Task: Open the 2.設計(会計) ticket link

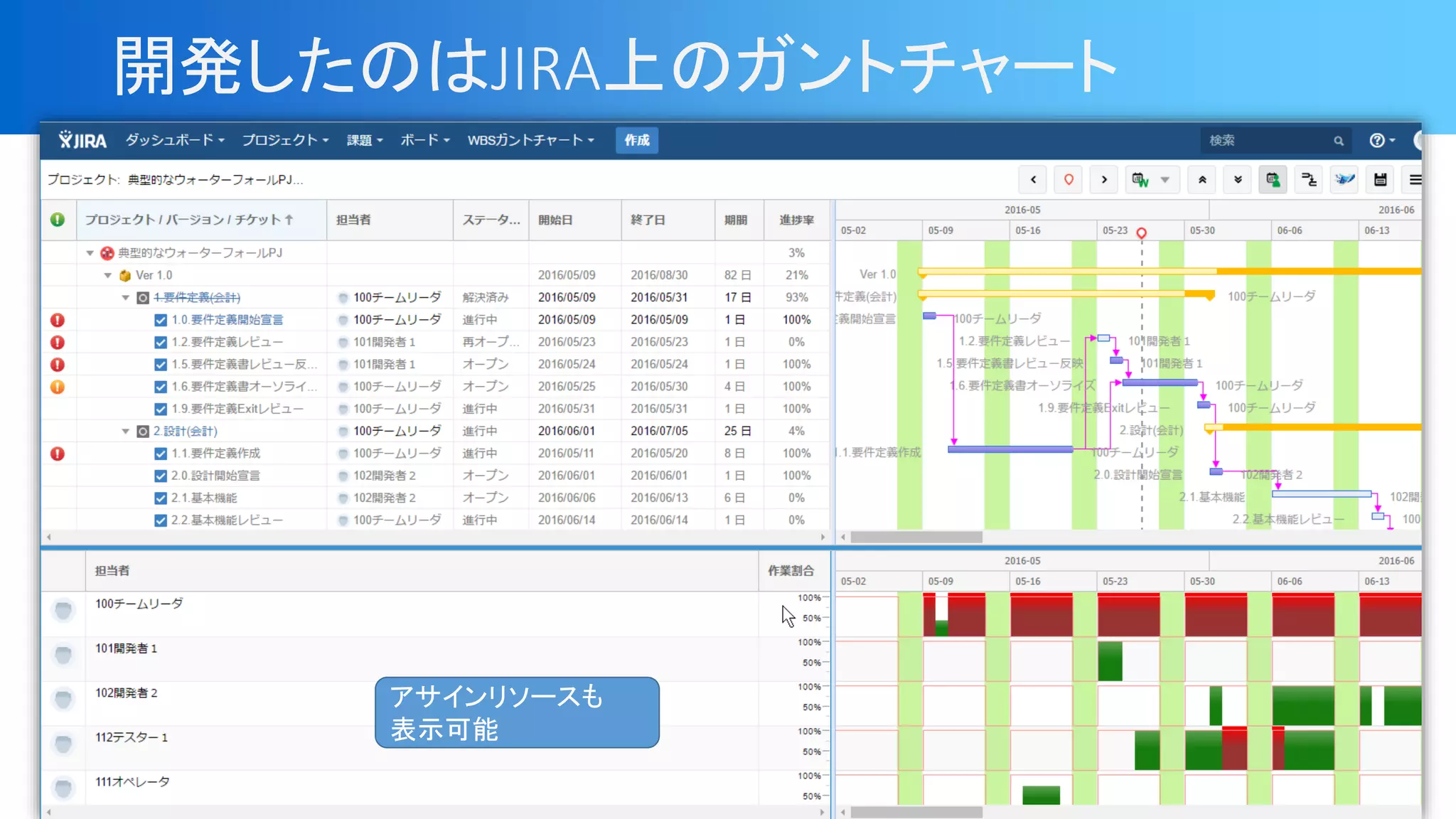Action: point(186,432)
